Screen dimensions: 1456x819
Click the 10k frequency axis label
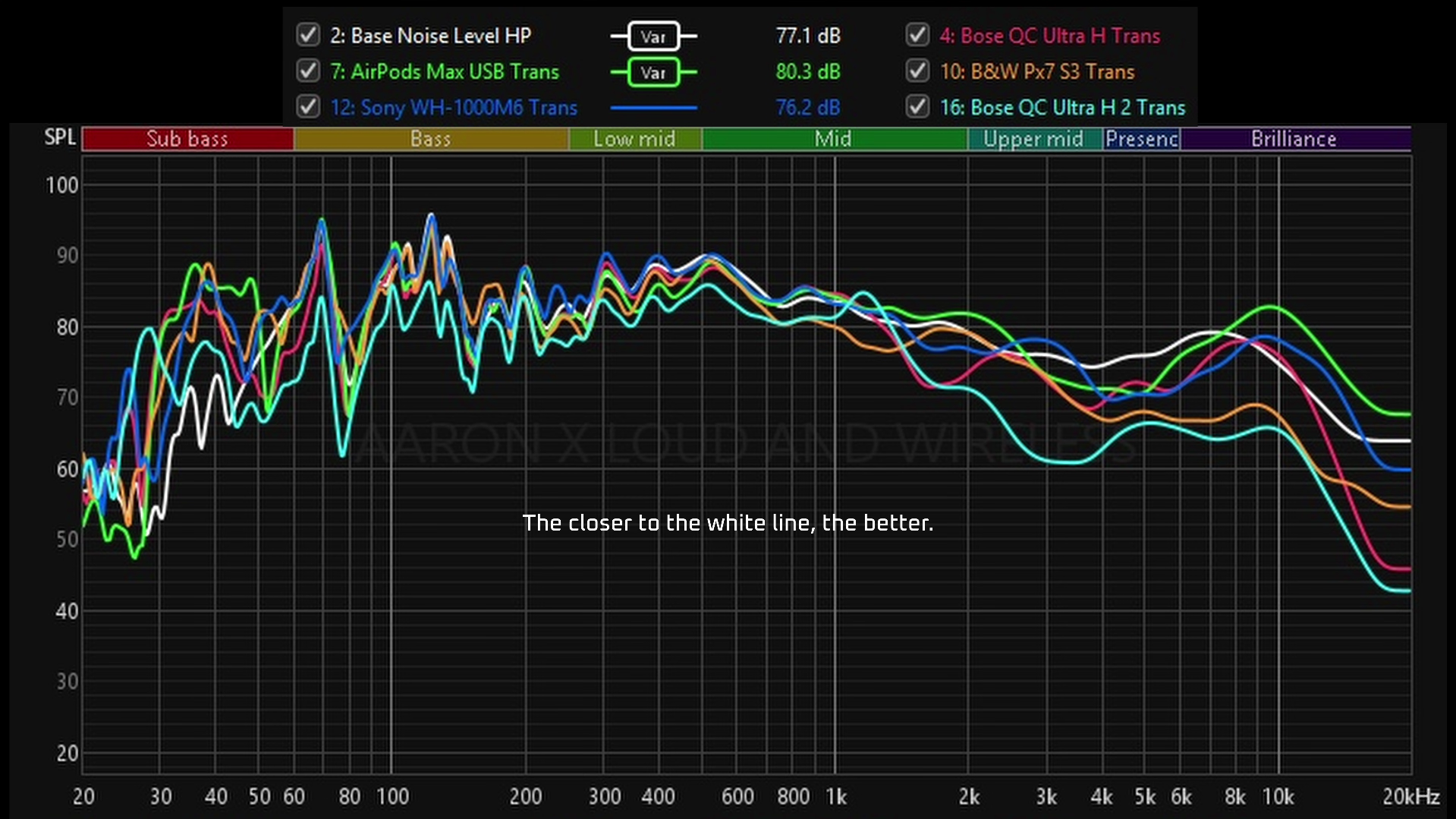1278,797
